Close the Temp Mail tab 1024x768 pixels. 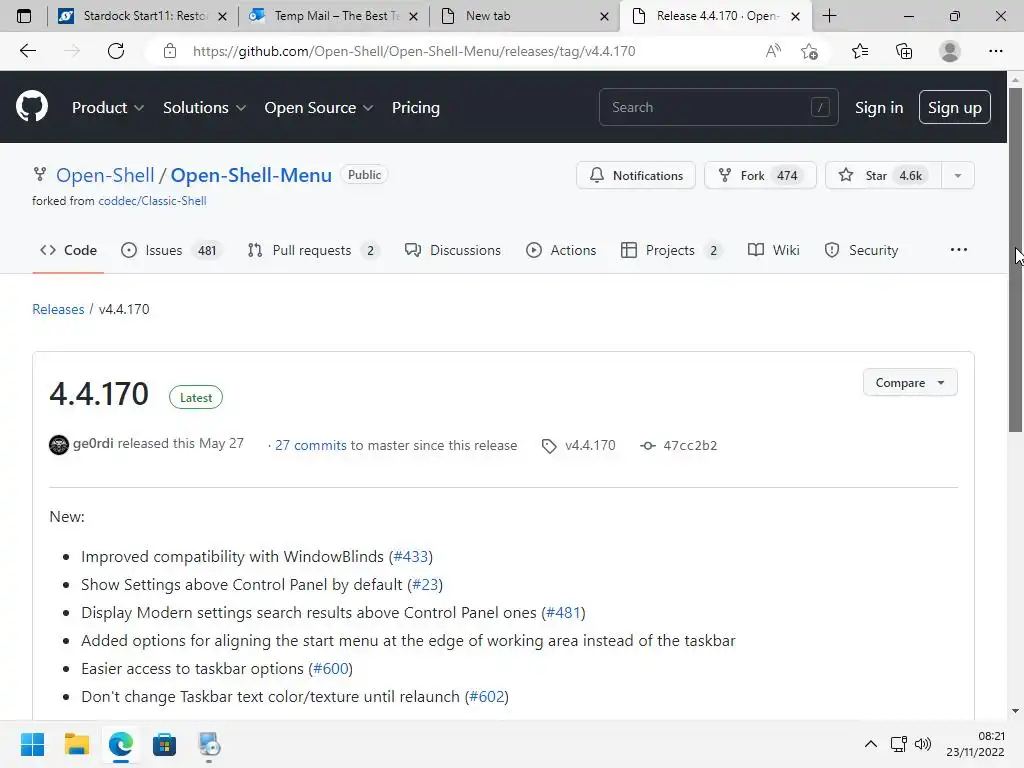click(413, 16)
